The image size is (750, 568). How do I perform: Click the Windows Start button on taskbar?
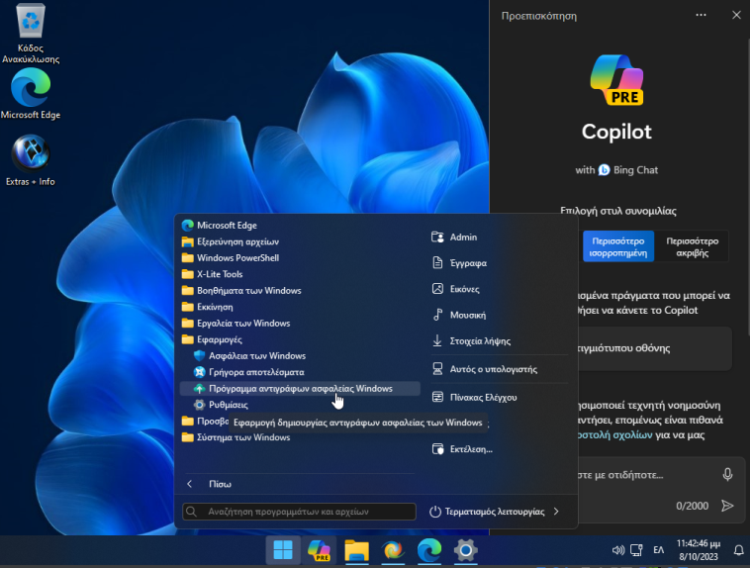[x=283, y=550]
